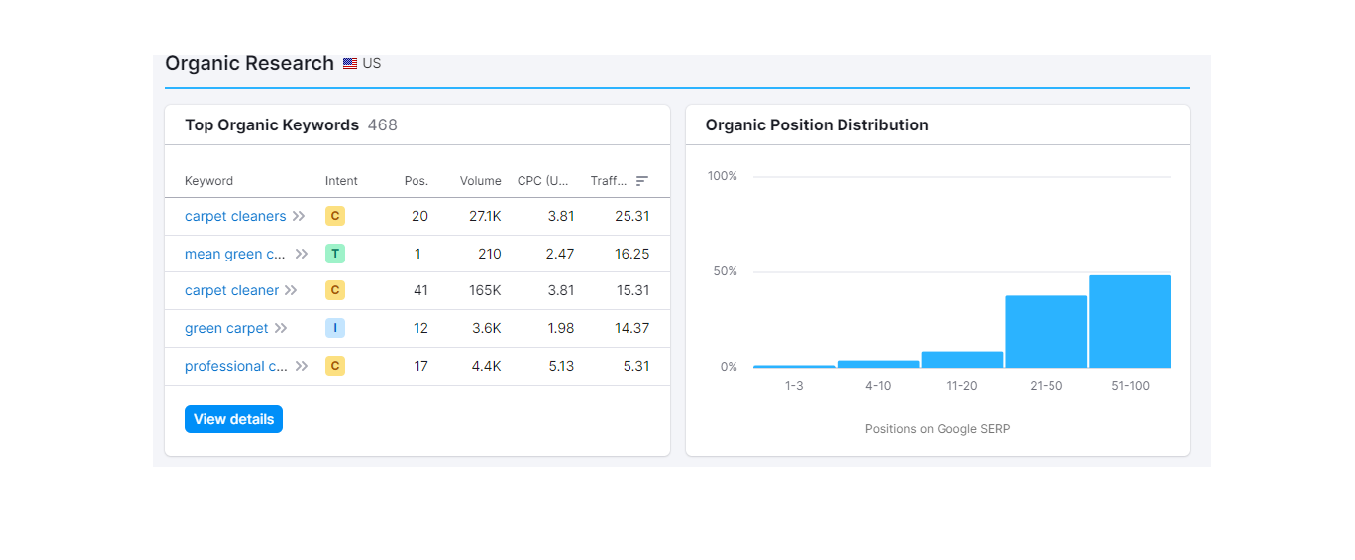
Task: Click commercial intent badge for 'carpet cleaners'
Action: click(x=335, y=216)
